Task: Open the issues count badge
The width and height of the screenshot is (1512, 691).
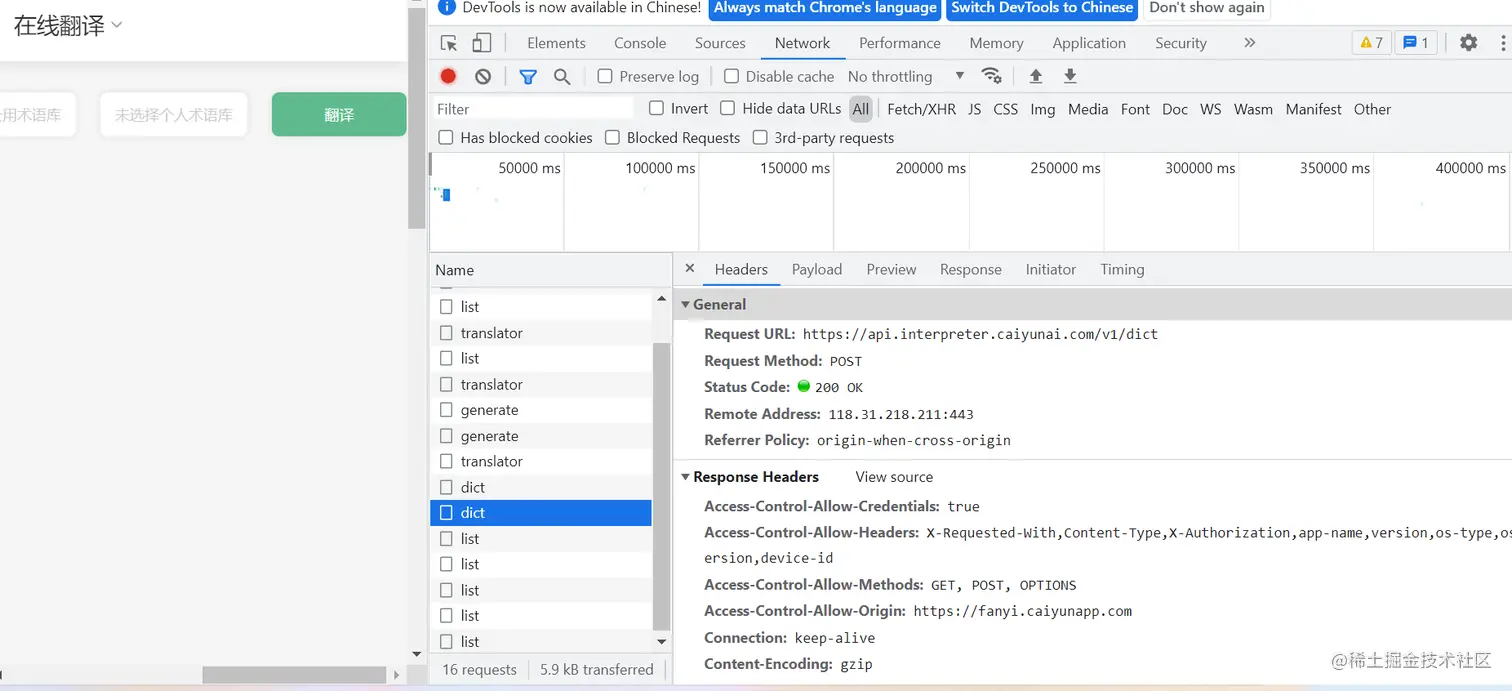Action: pos(1416,43)
